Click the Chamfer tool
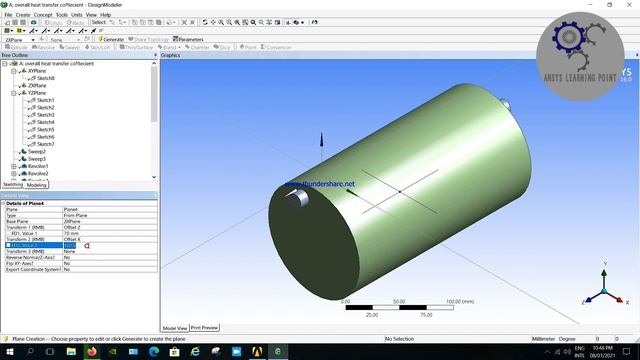This screenshot has width=640, height=360. [x=197, y=47]
